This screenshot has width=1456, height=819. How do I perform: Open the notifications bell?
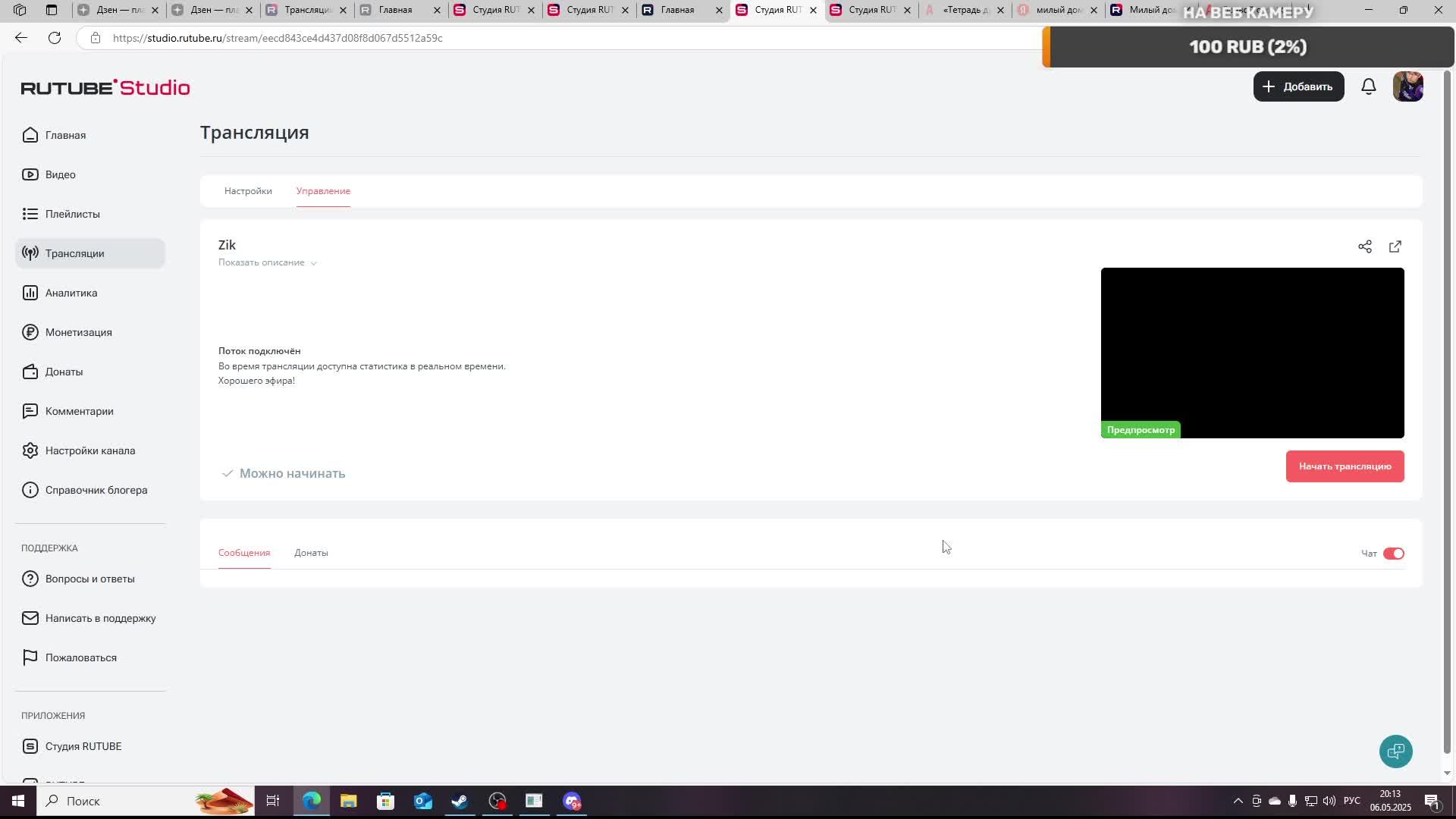coord(1368,86)
